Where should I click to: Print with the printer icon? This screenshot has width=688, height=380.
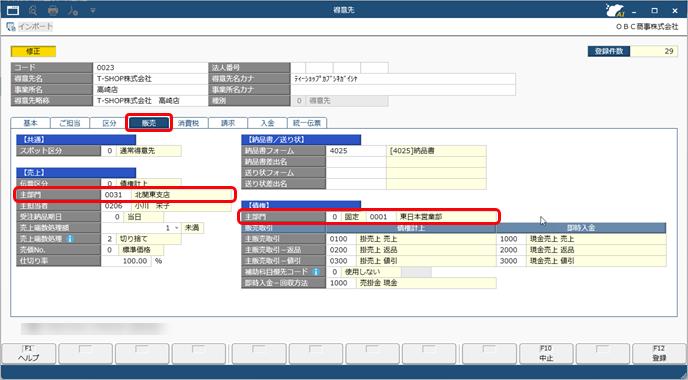tap(53, 10)
